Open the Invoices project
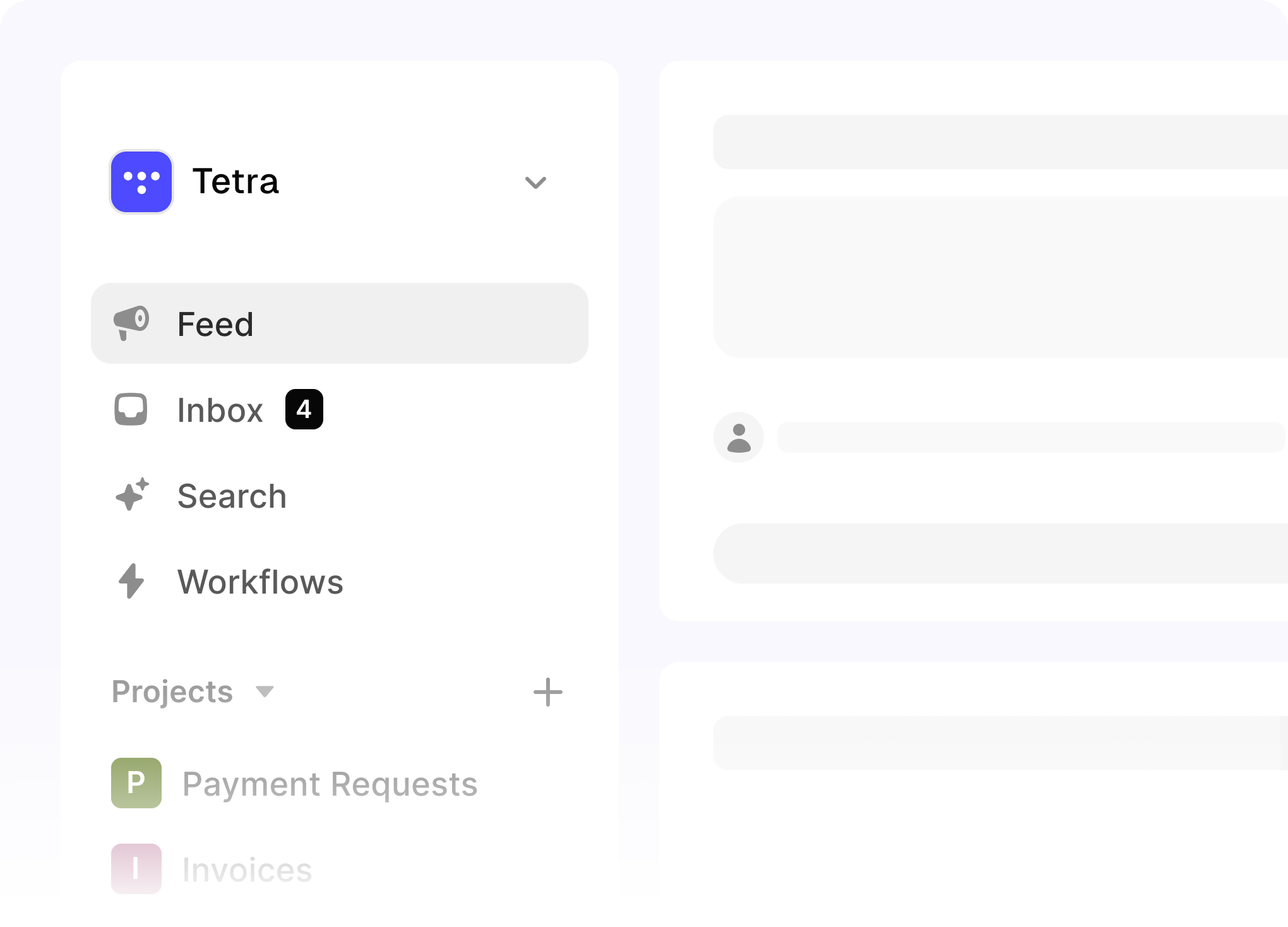The height and width of the screenshot is (927, 1288). [247, 870]
